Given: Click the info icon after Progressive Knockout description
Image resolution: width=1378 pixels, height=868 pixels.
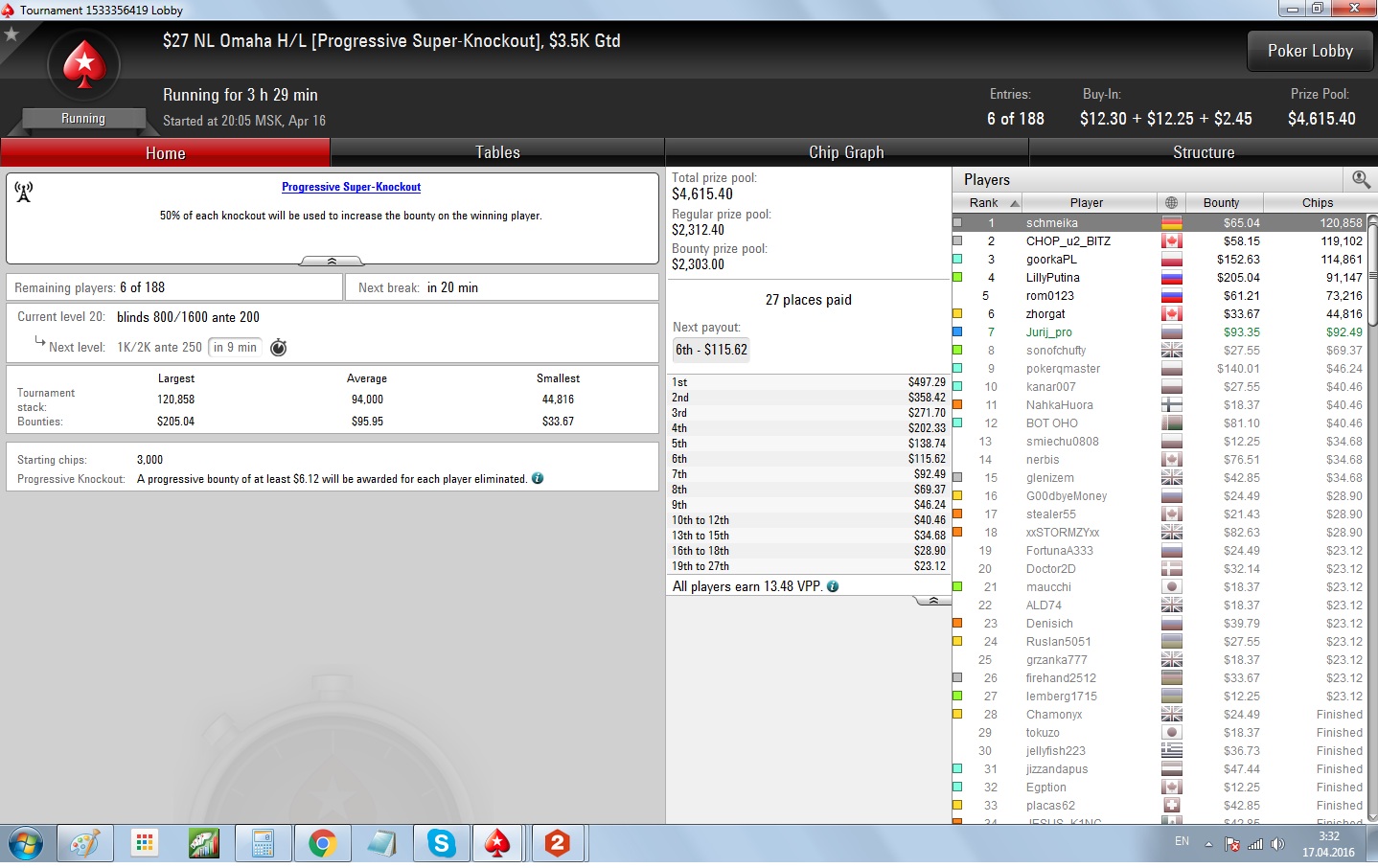Looking at the screenshot, I should pos(538,478).
